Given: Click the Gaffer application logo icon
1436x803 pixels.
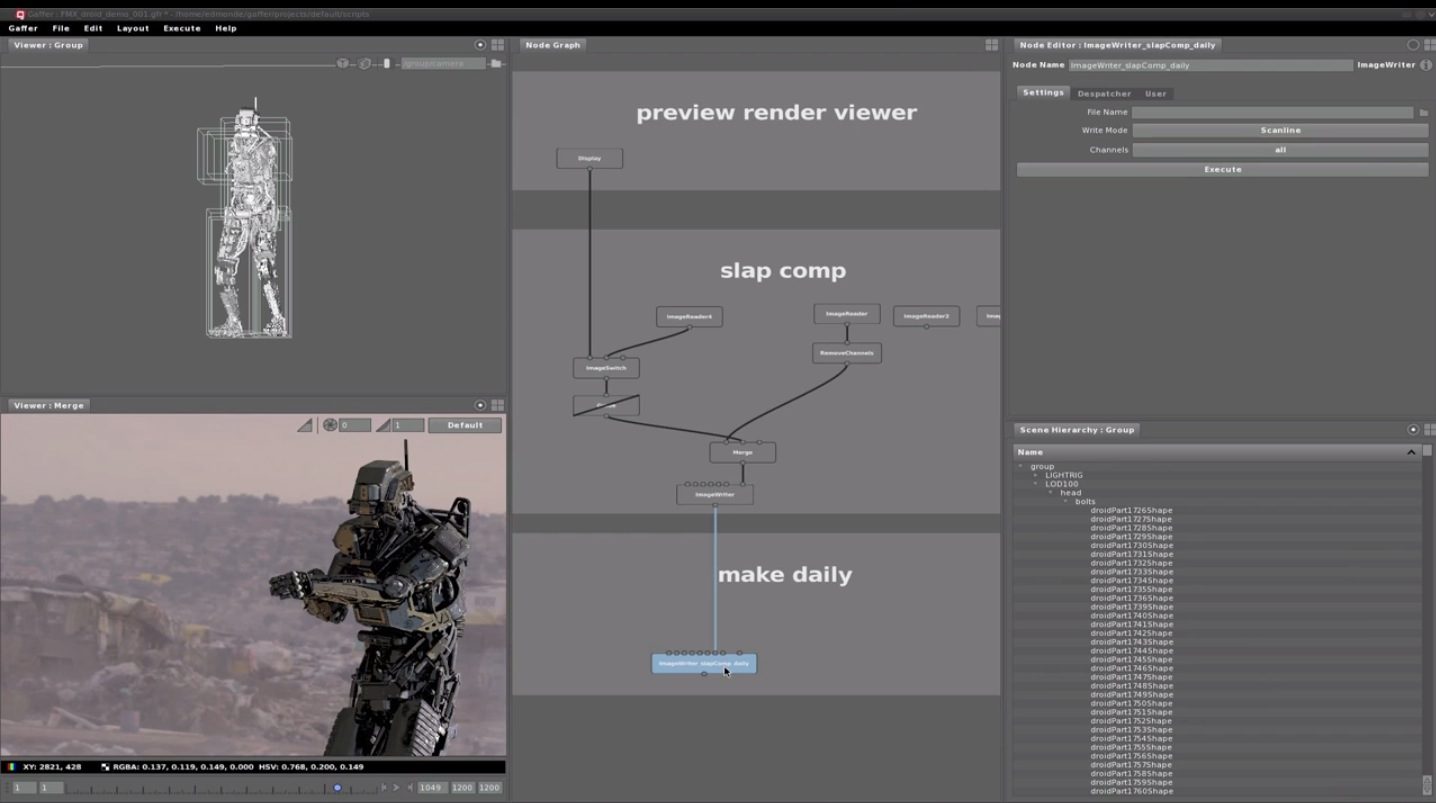Looking at the screenshot, I should point(20,14).
